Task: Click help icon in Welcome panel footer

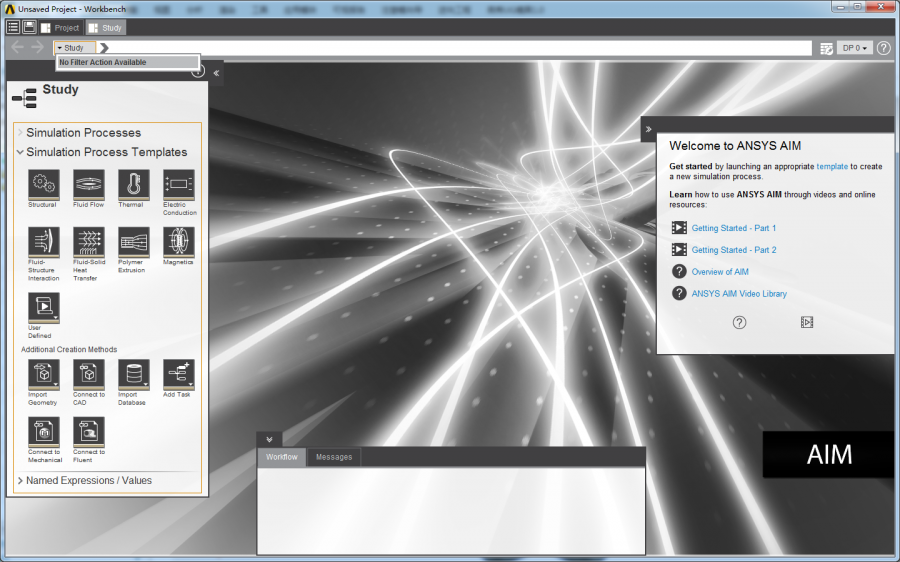Action: (739, 323)
